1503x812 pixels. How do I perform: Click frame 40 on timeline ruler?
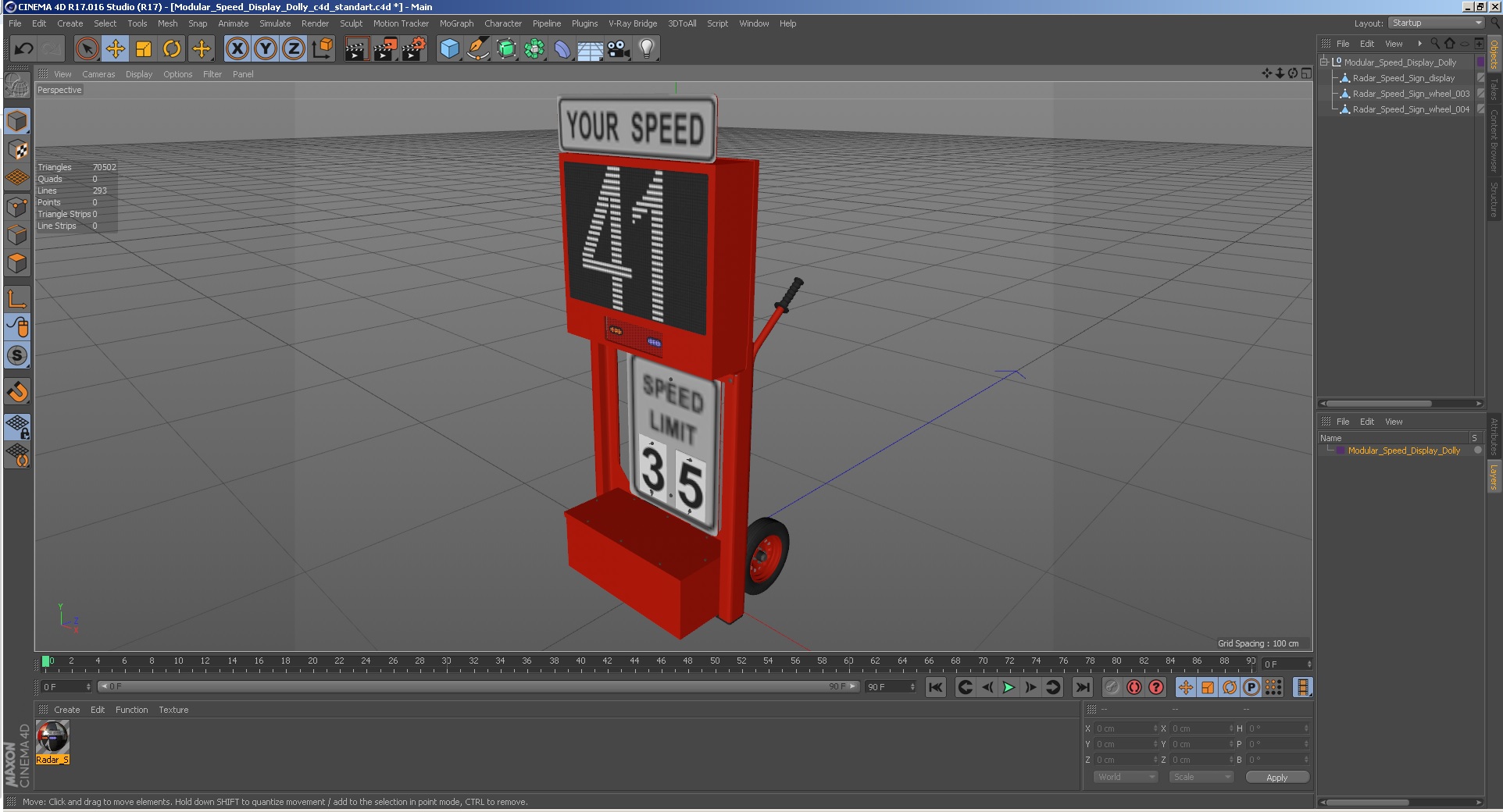point(580,661)
